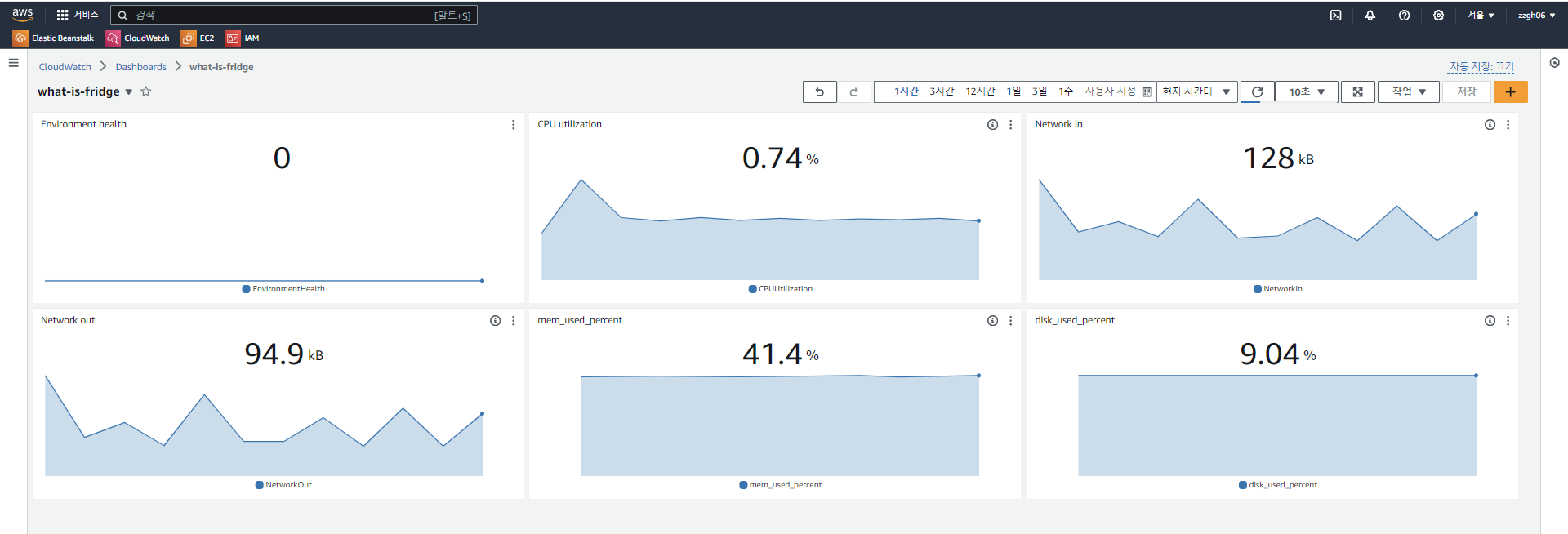
Task: Go to CloudWatch breadcrumb link
Action: click(65, 67)
